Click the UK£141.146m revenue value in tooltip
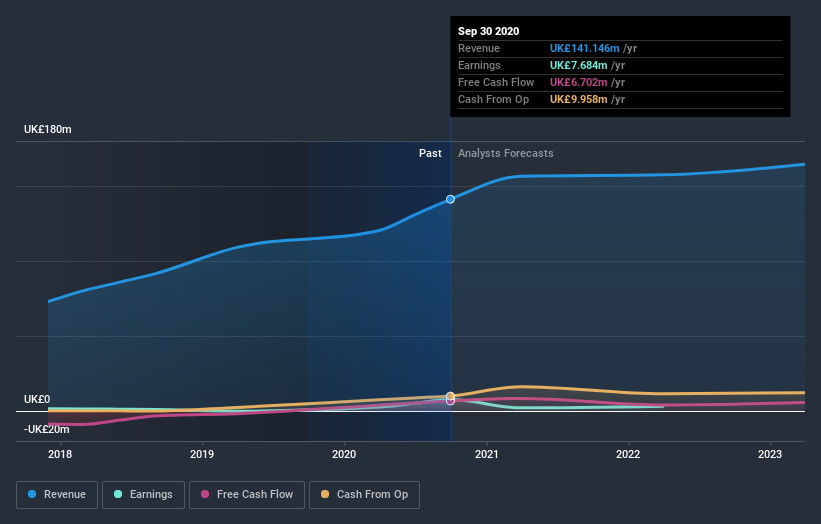The image size is (821, 524). pyautogui.click(x=584, y=48)
